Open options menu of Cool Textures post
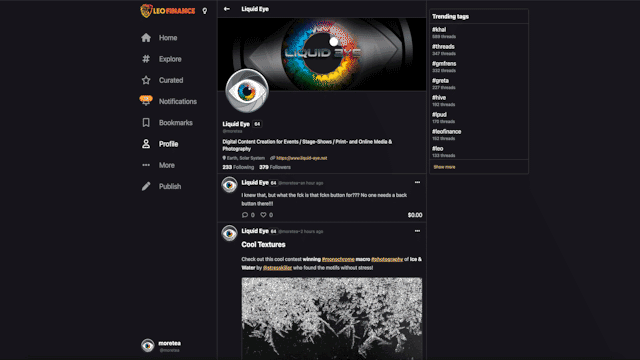This screenshot has height=360, width=640. point(417,231)
